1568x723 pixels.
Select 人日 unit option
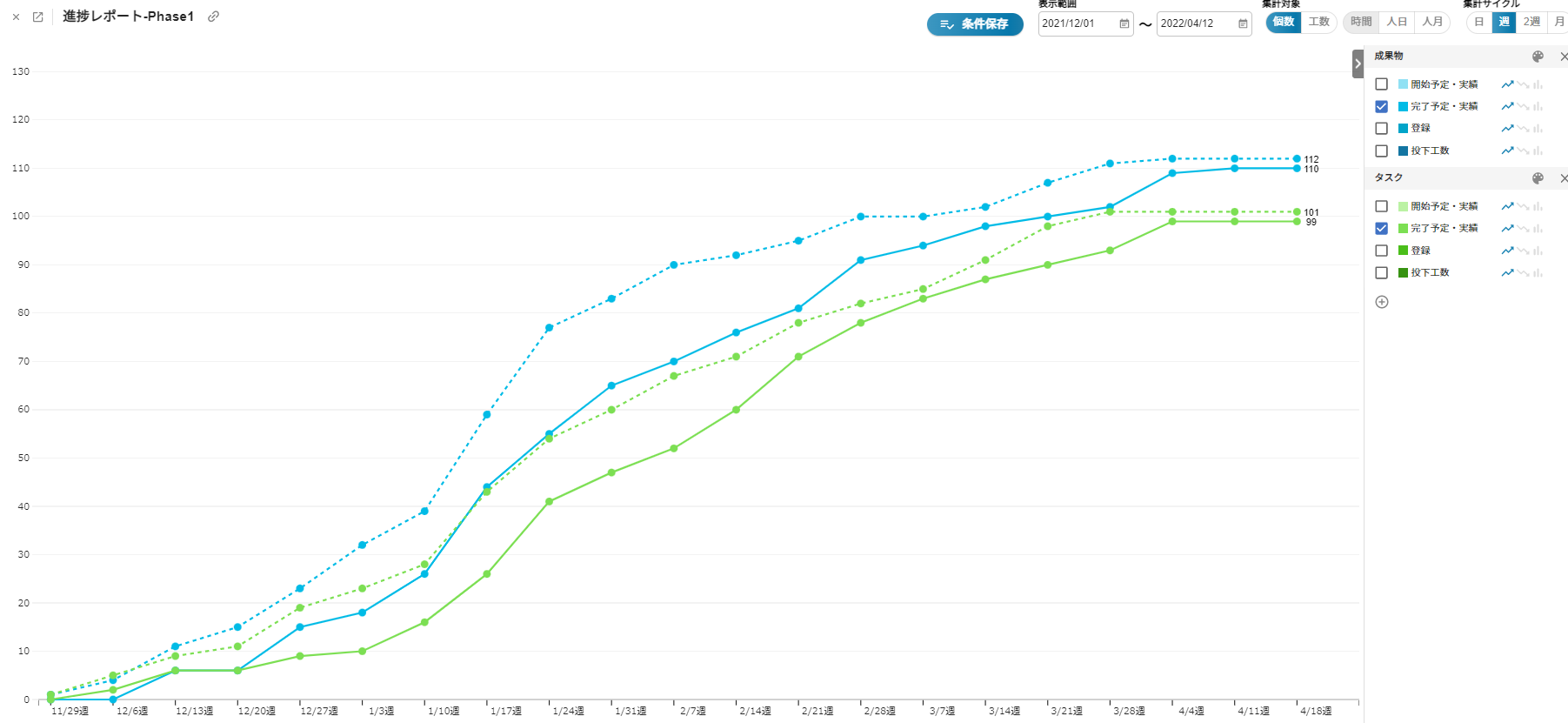(1397, 22)
